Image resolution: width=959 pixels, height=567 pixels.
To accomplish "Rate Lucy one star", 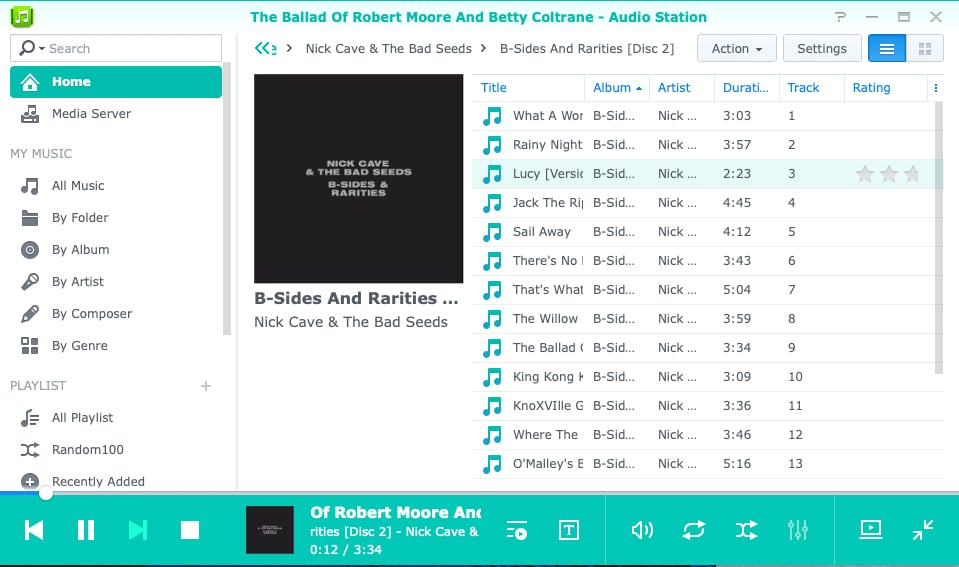I will [865, 174].
